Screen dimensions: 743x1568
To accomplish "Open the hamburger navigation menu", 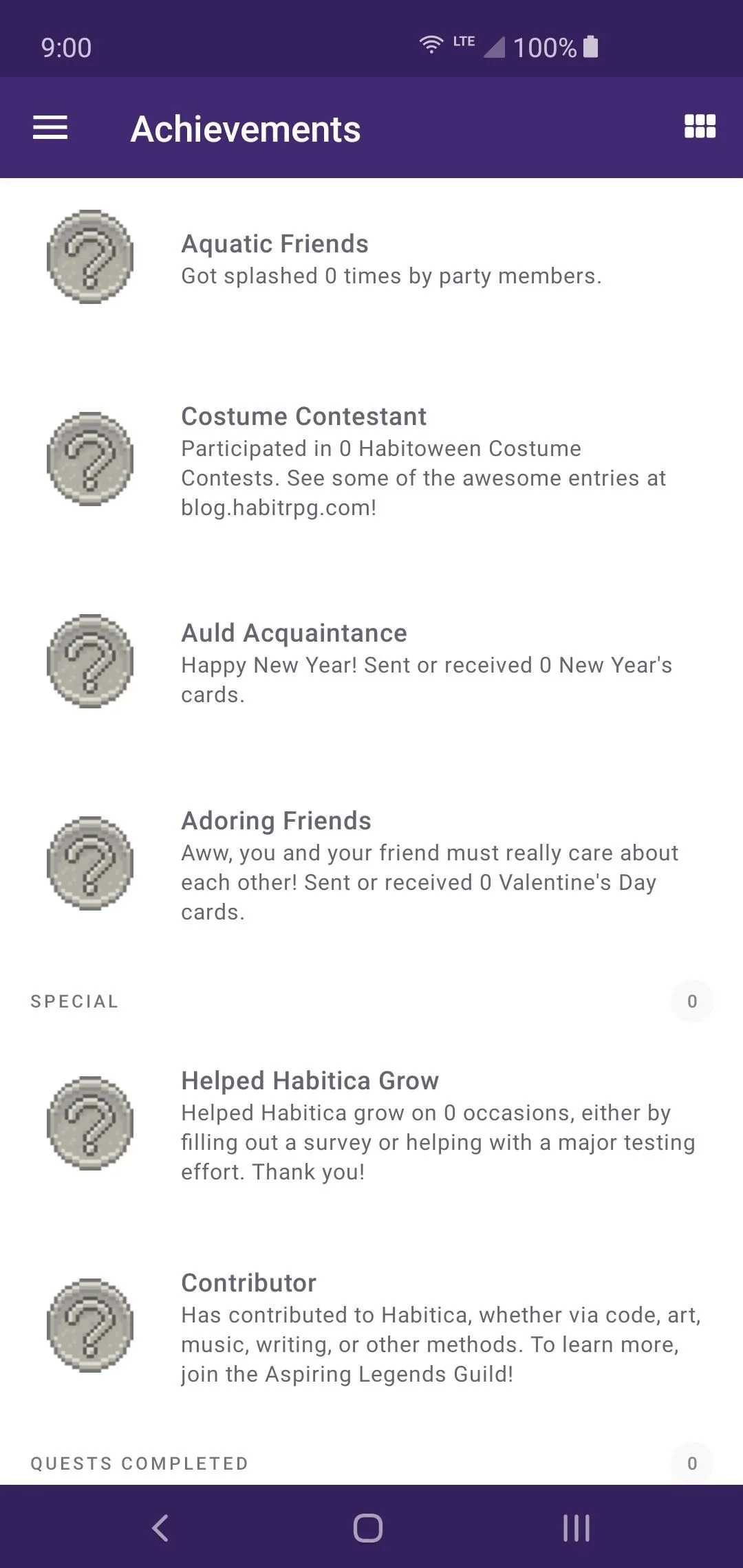I will pyautogui.click(x=50, y=128).
